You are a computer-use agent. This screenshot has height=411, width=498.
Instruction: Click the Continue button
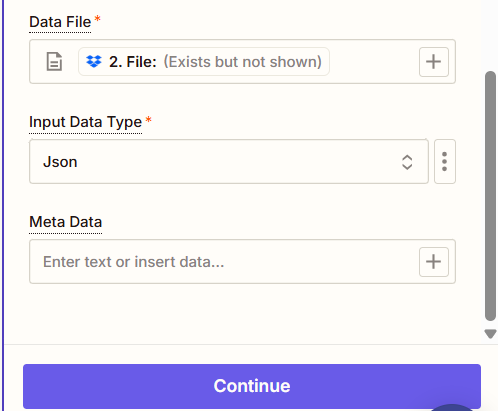click(252, 386)
